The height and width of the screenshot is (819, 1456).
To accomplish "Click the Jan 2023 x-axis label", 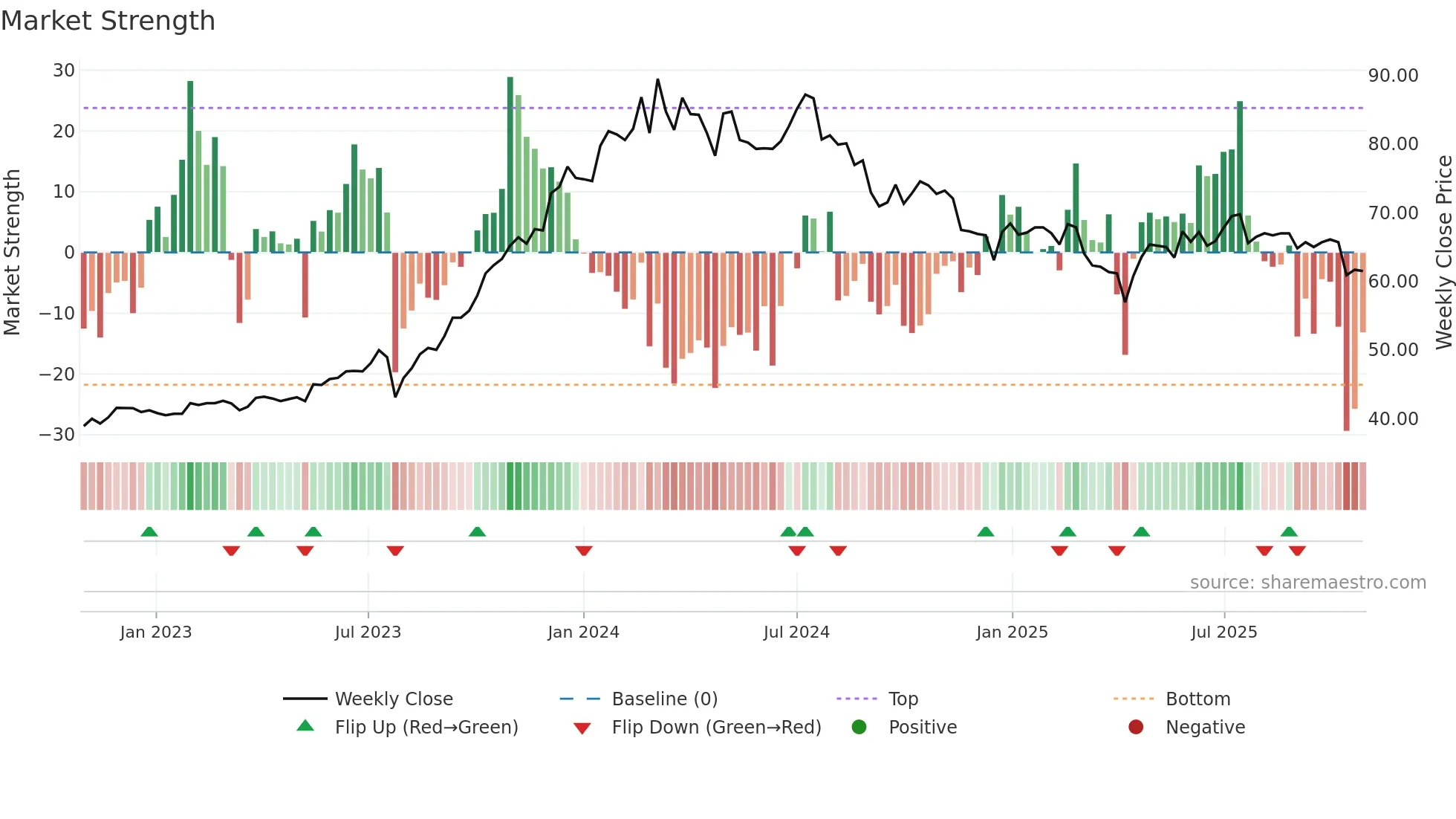I will (156, 632).
